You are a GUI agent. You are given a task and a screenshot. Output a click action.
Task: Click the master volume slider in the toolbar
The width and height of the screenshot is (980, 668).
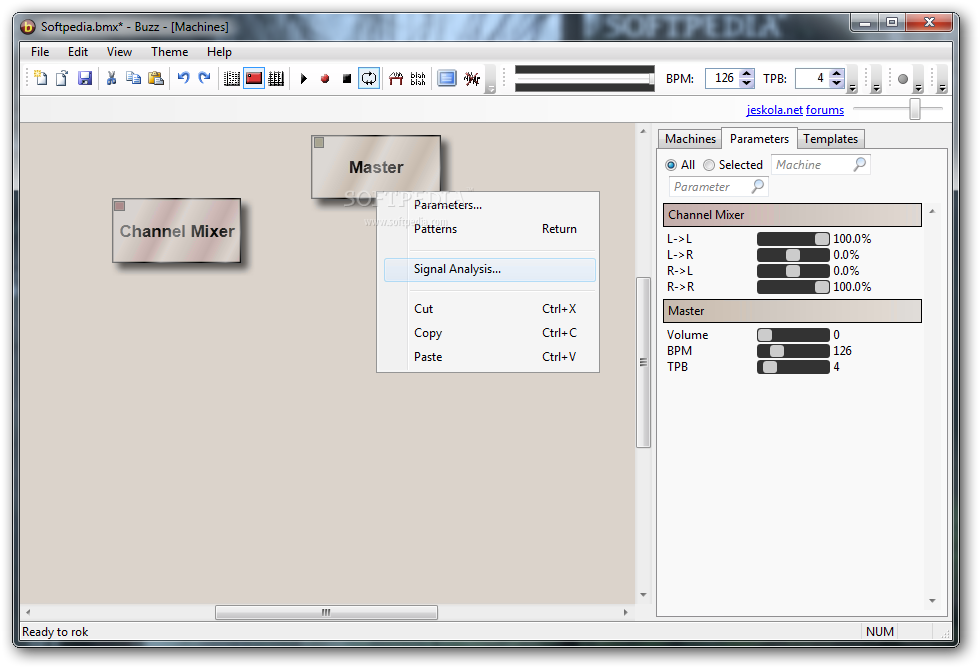pos(584,79)
